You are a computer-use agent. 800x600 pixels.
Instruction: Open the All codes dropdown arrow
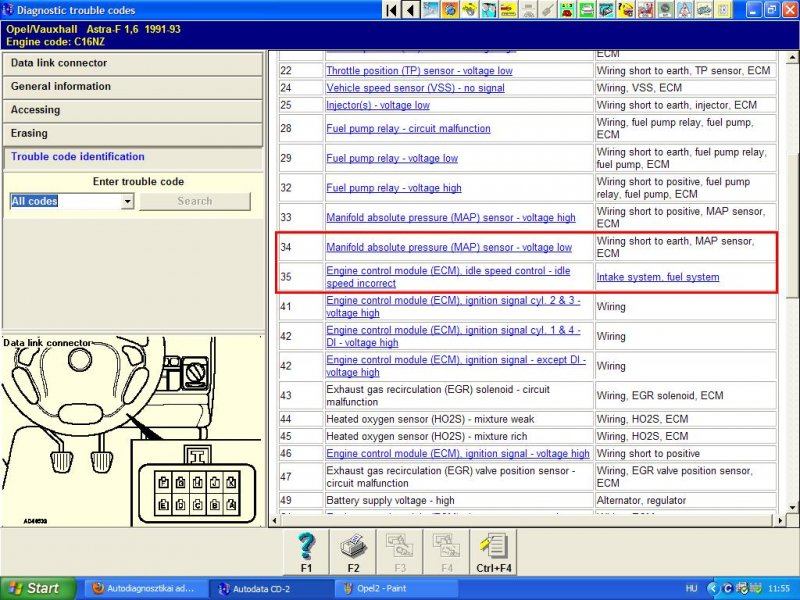(128, 201)
